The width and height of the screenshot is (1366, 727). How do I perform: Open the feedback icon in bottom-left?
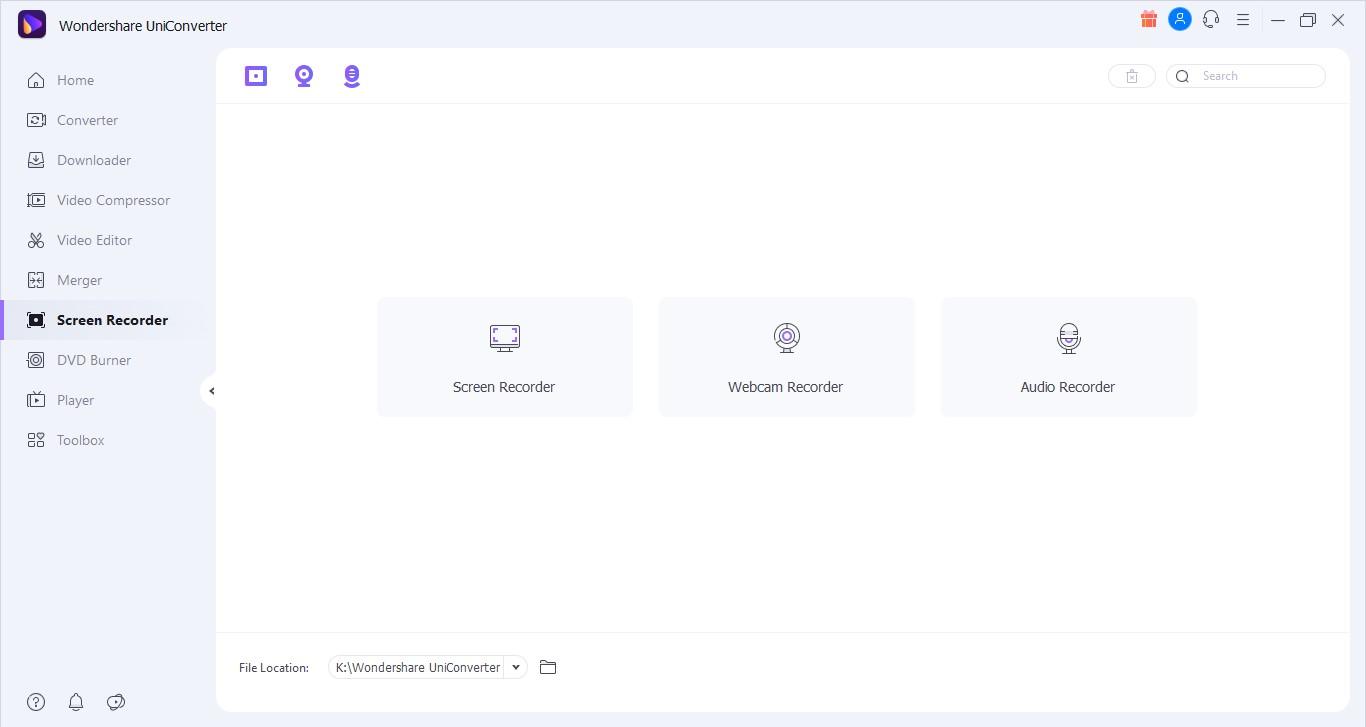pos(116,702)
